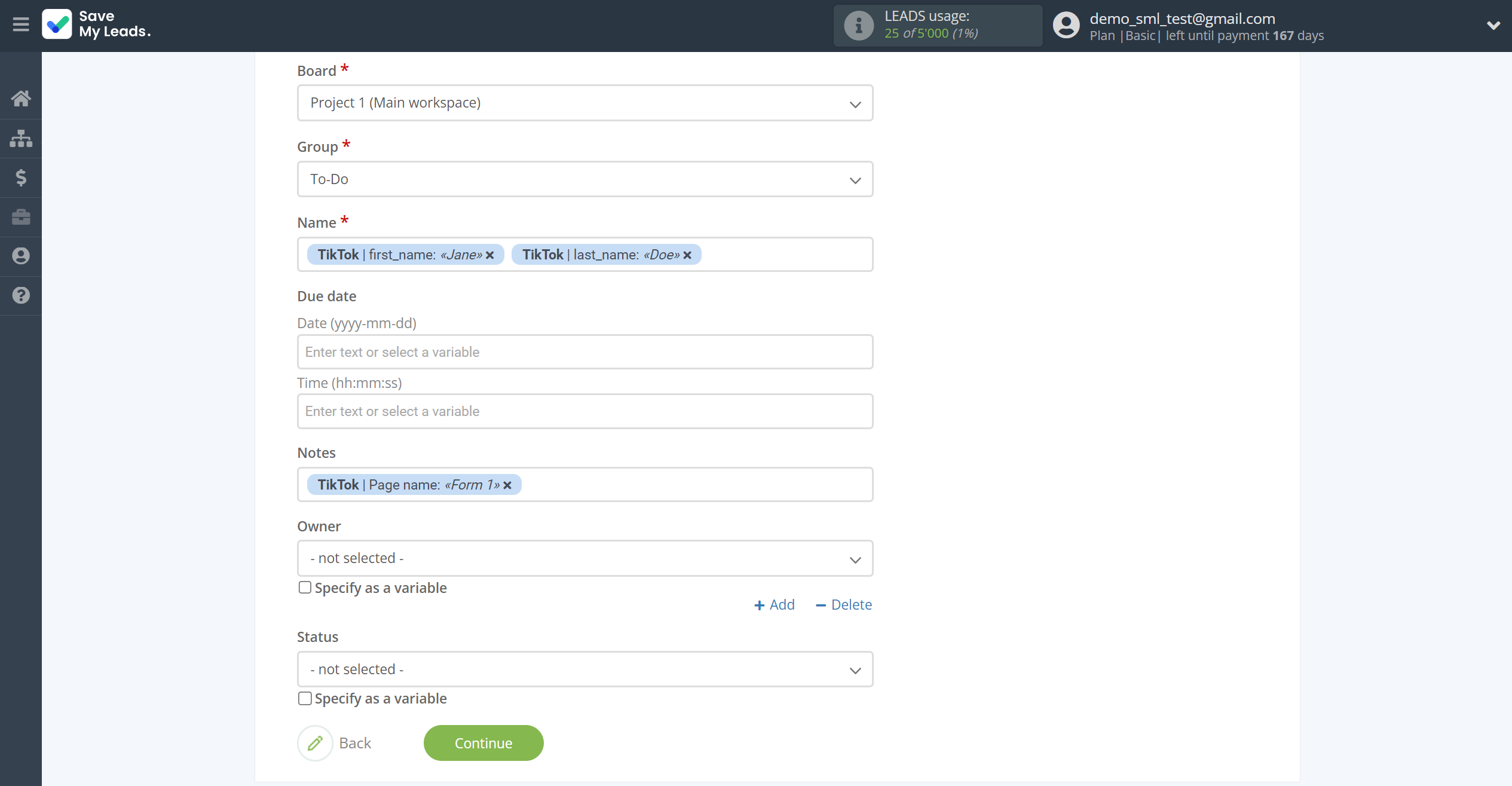The image size is (1512, 786).
Task: Click the pencil Back icon
Action: click(315, 743)
